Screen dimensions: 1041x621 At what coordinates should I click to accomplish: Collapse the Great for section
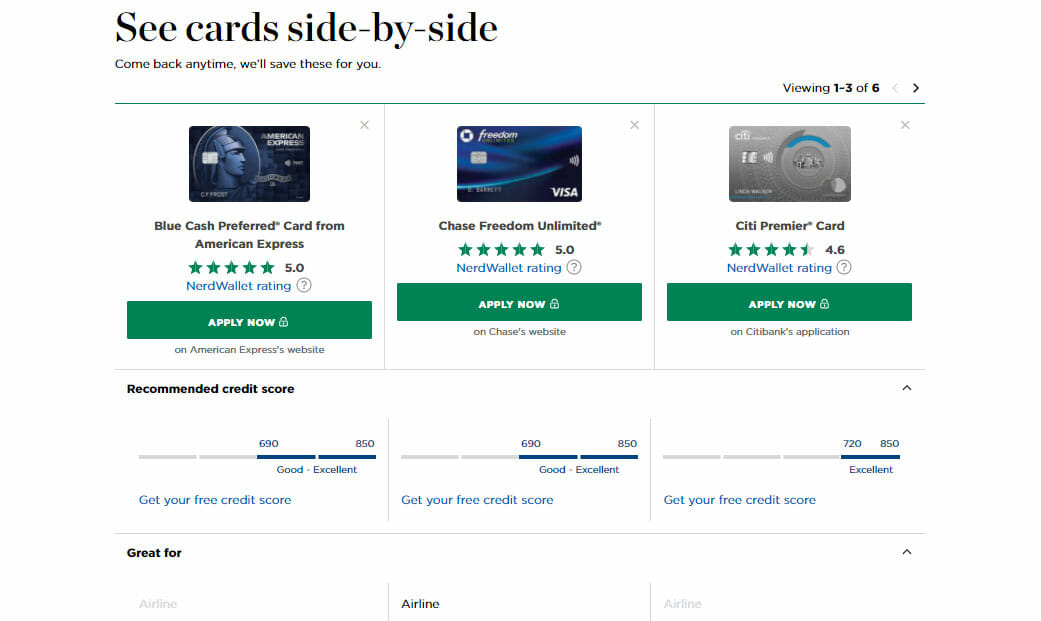tap(907, 551)
